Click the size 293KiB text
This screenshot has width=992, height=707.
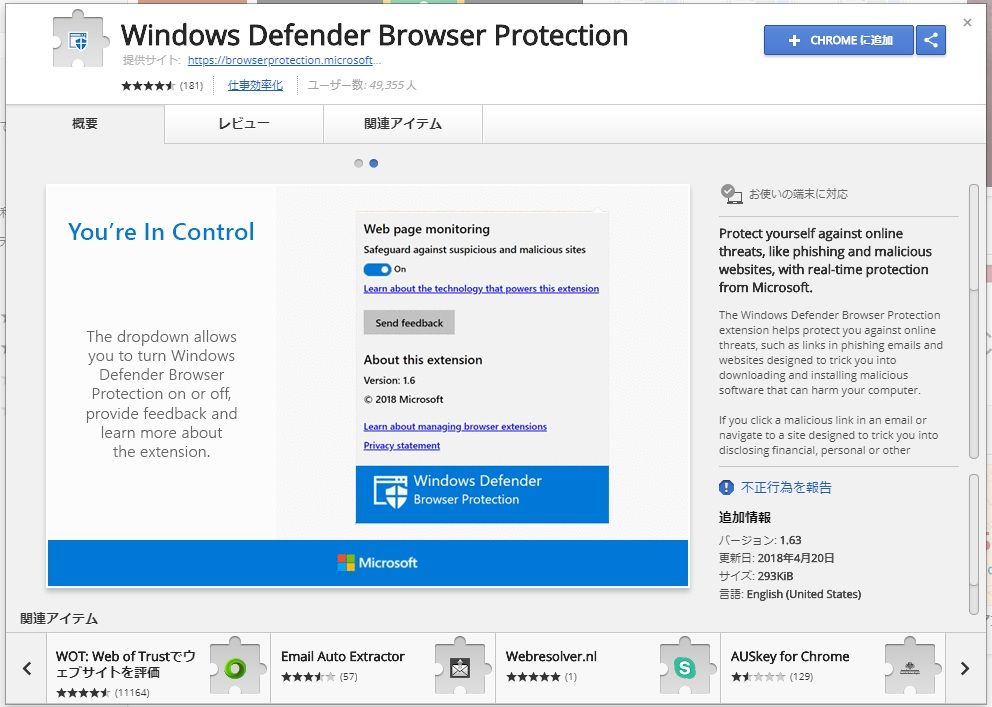click(775, 576)
